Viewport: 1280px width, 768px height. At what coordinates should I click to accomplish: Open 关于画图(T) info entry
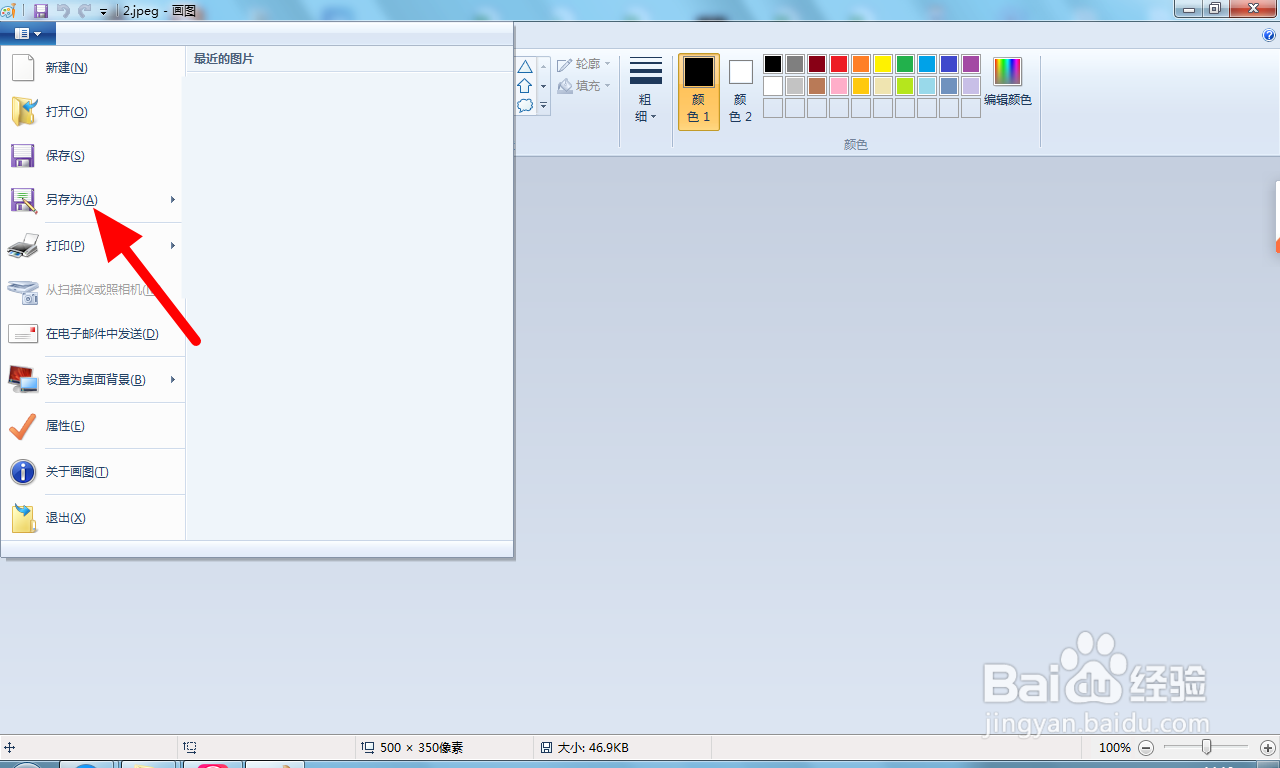92,472
